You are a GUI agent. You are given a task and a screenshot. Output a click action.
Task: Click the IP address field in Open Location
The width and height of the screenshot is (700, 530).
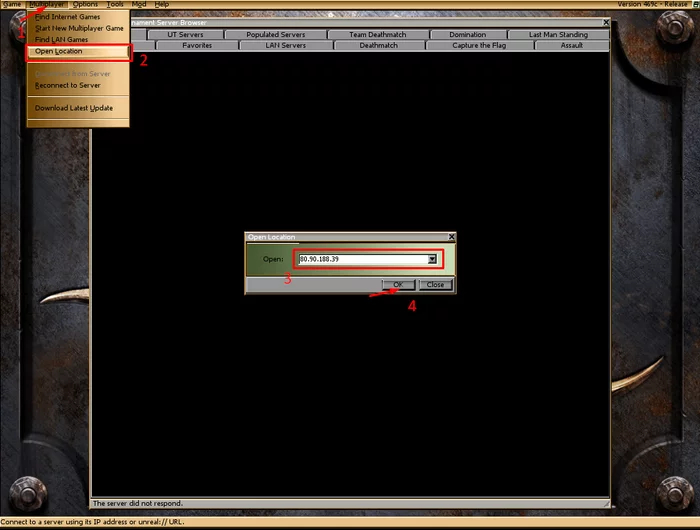(360, 259)
